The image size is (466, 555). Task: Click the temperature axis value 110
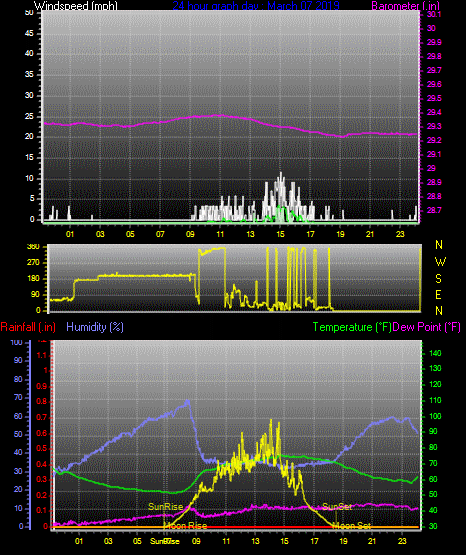pyautogui.click(x=435, y=400)
